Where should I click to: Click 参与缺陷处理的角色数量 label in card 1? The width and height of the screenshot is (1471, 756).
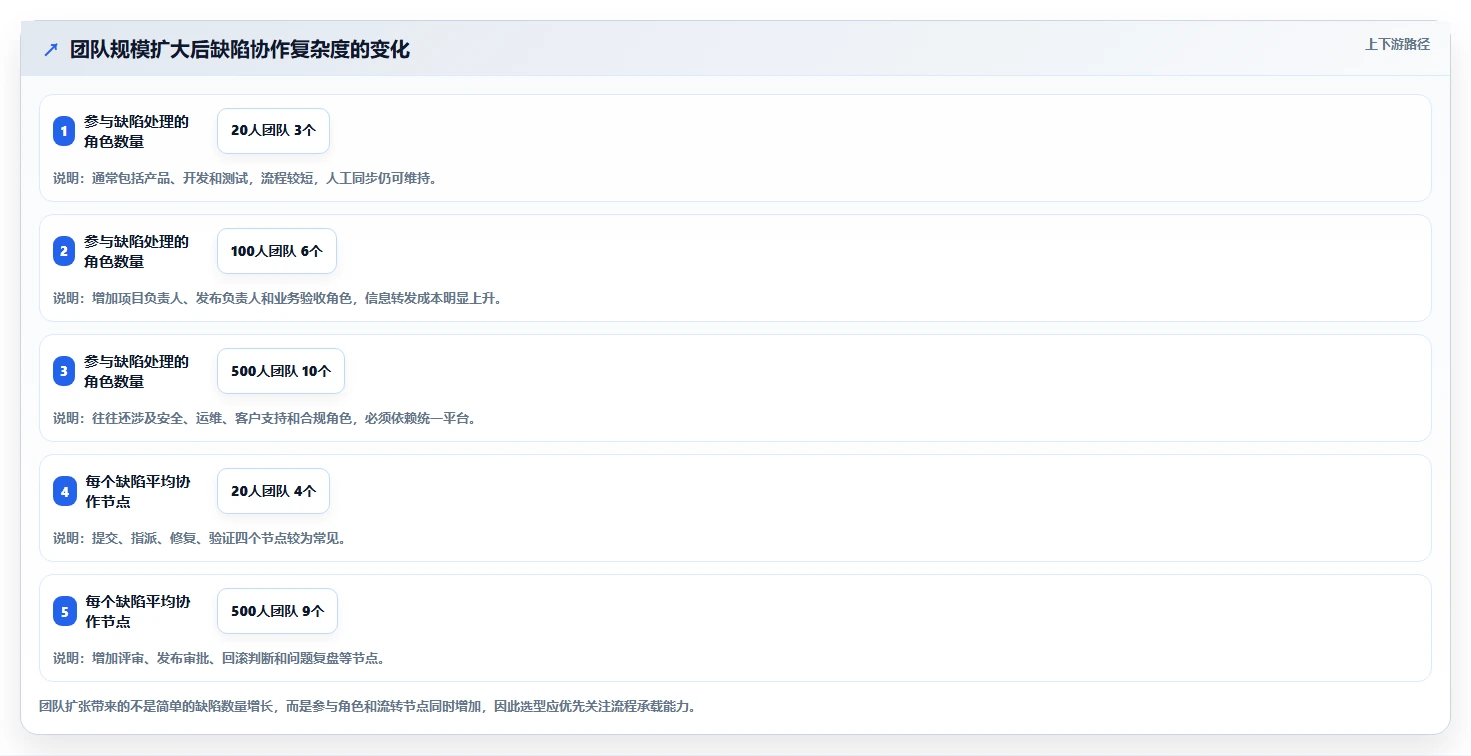pyautogui.click(x=137, y=131)
